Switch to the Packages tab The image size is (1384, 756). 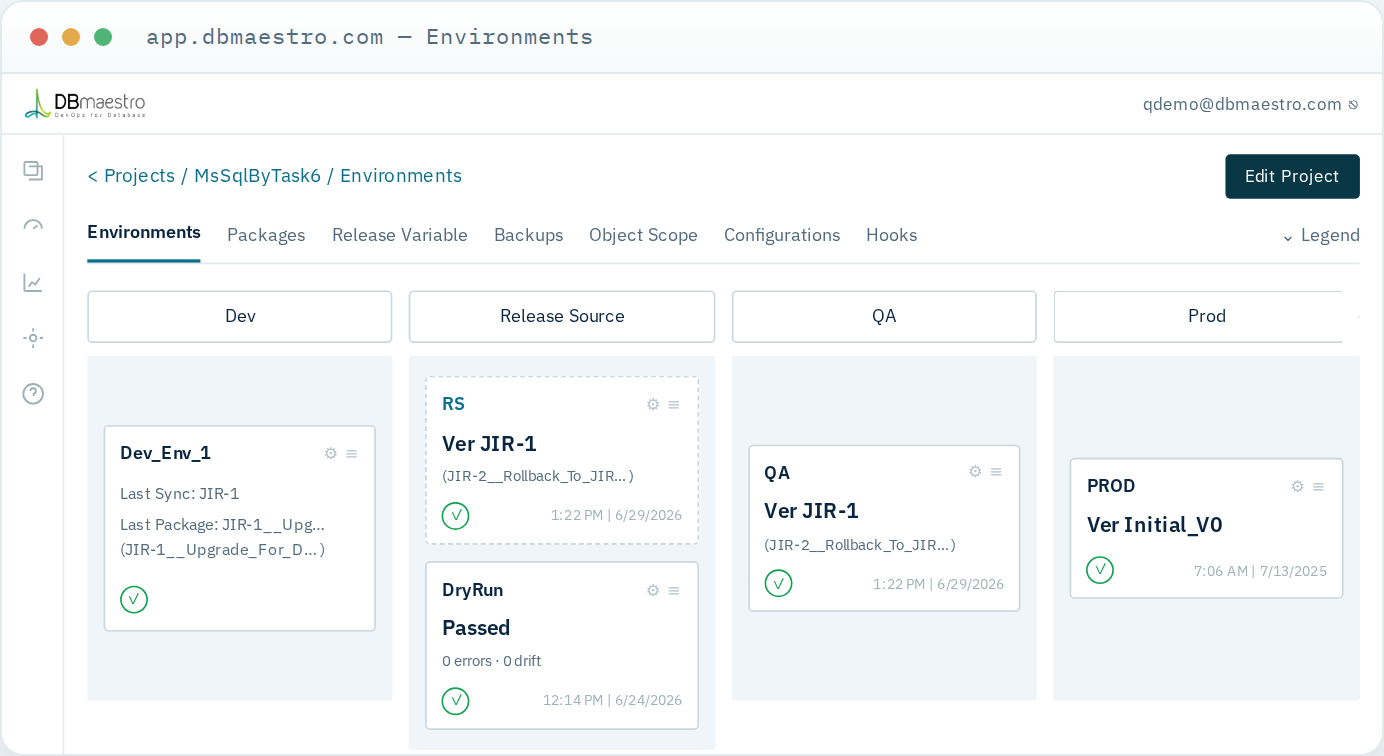click(x=266, y=235)
